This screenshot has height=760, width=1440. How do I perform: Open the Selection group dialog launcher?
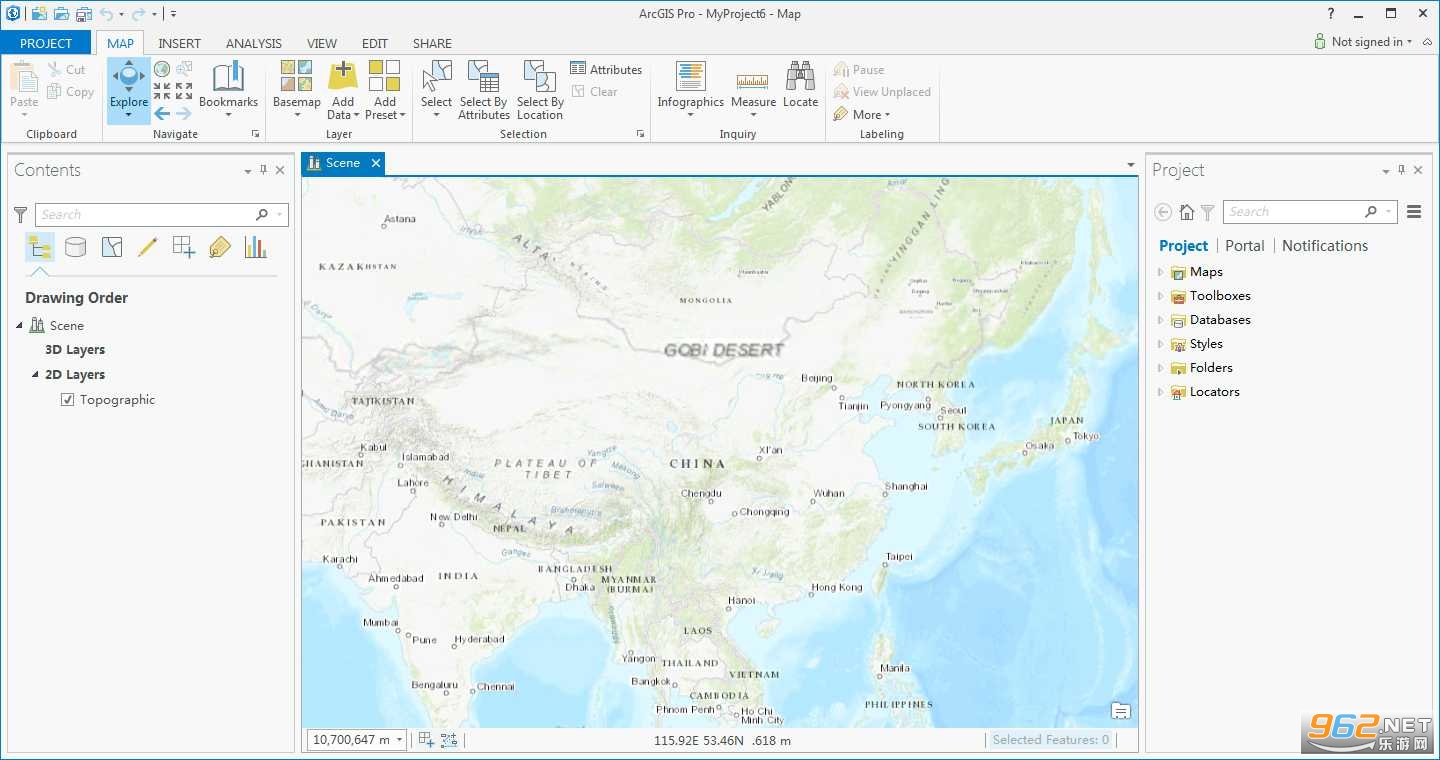640,134
